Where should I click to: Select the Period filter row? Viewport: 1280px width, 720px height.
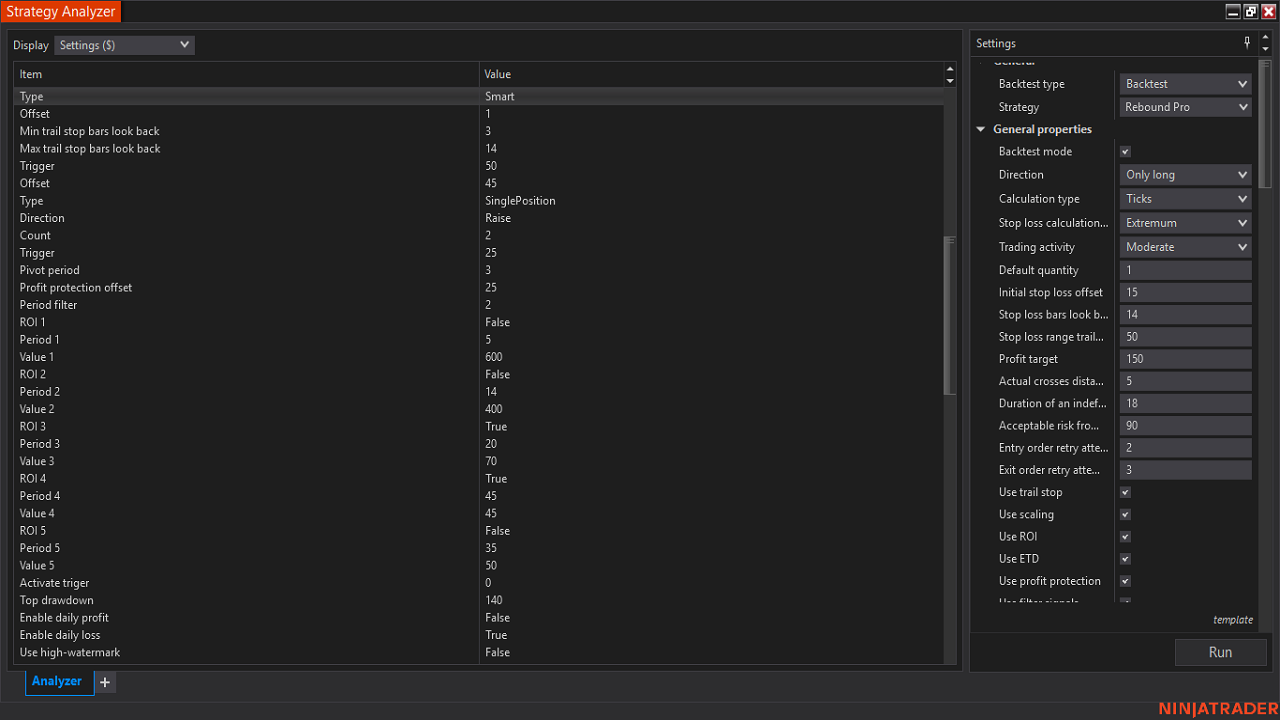click(479, 305)
